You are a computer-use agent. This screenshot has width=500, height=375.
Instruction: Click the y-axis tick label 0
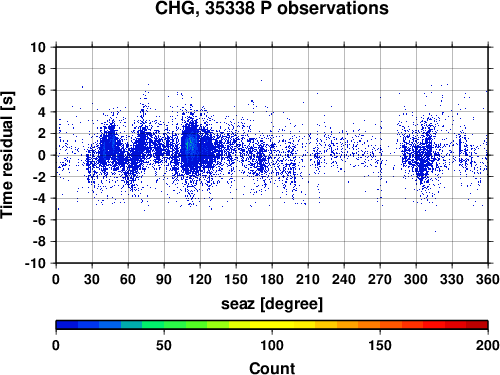42,155
